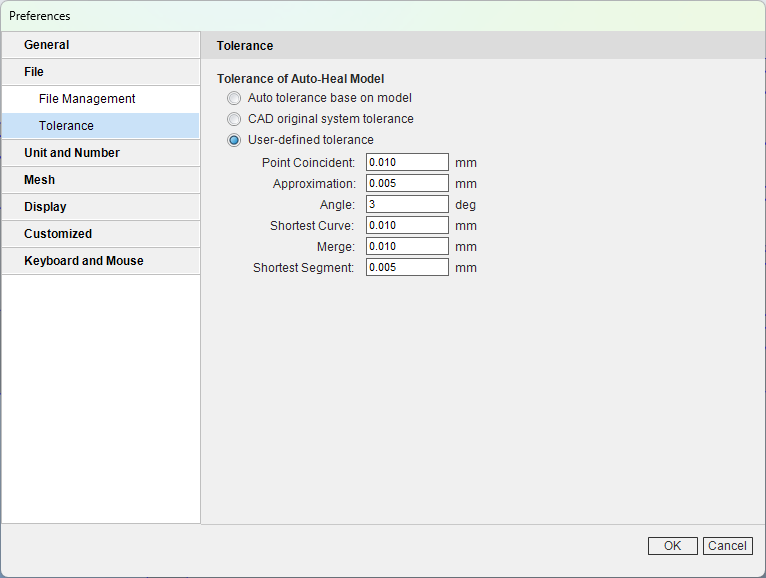Open the Mesh preferences section
This screenshot has width=766, height=578.
click(101, 180)
